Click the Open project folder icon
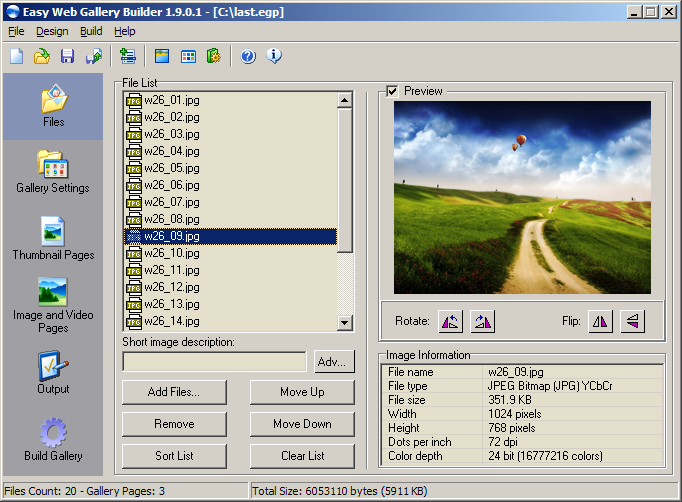The height and width of the screenshot is (502, 682). click(x=42, y=56)
